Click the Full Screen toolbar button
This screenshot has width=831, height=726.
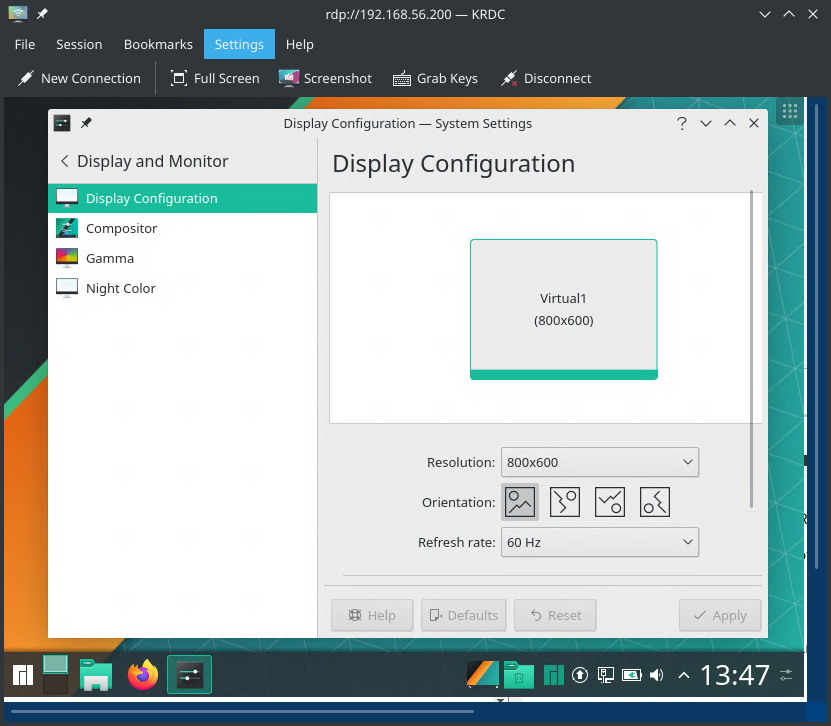[215, 78]
